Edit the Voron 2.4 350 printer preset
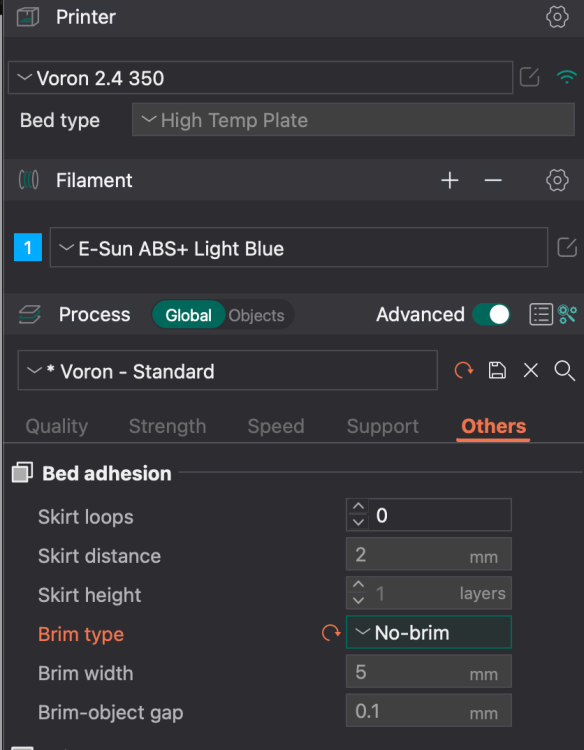The image size is (584, 750). click(x=529, y=77)
